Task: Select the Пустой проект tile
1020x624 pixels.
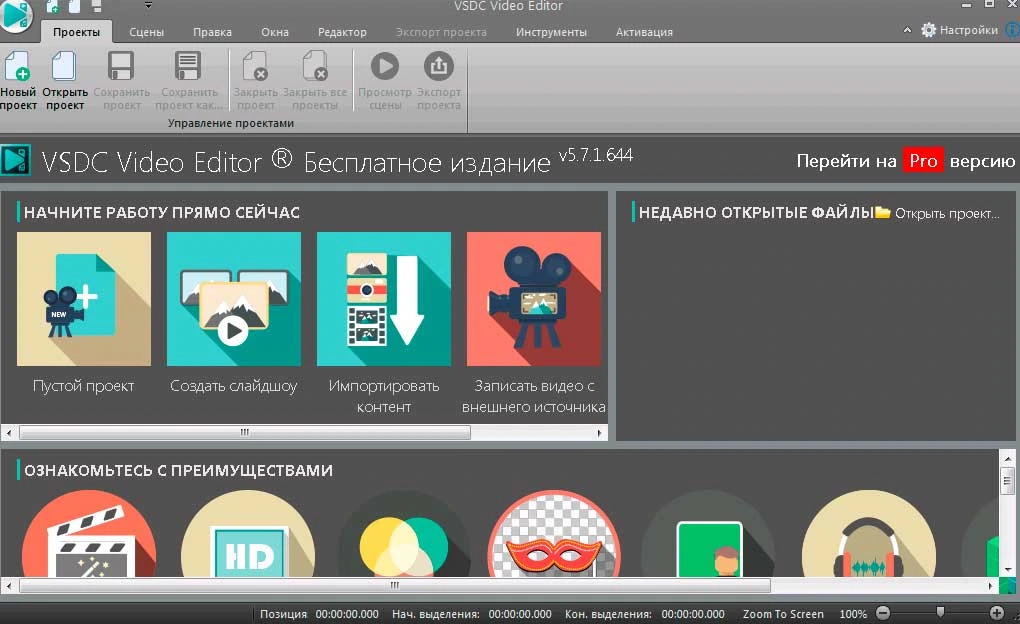Action: [x=84, y=313]
